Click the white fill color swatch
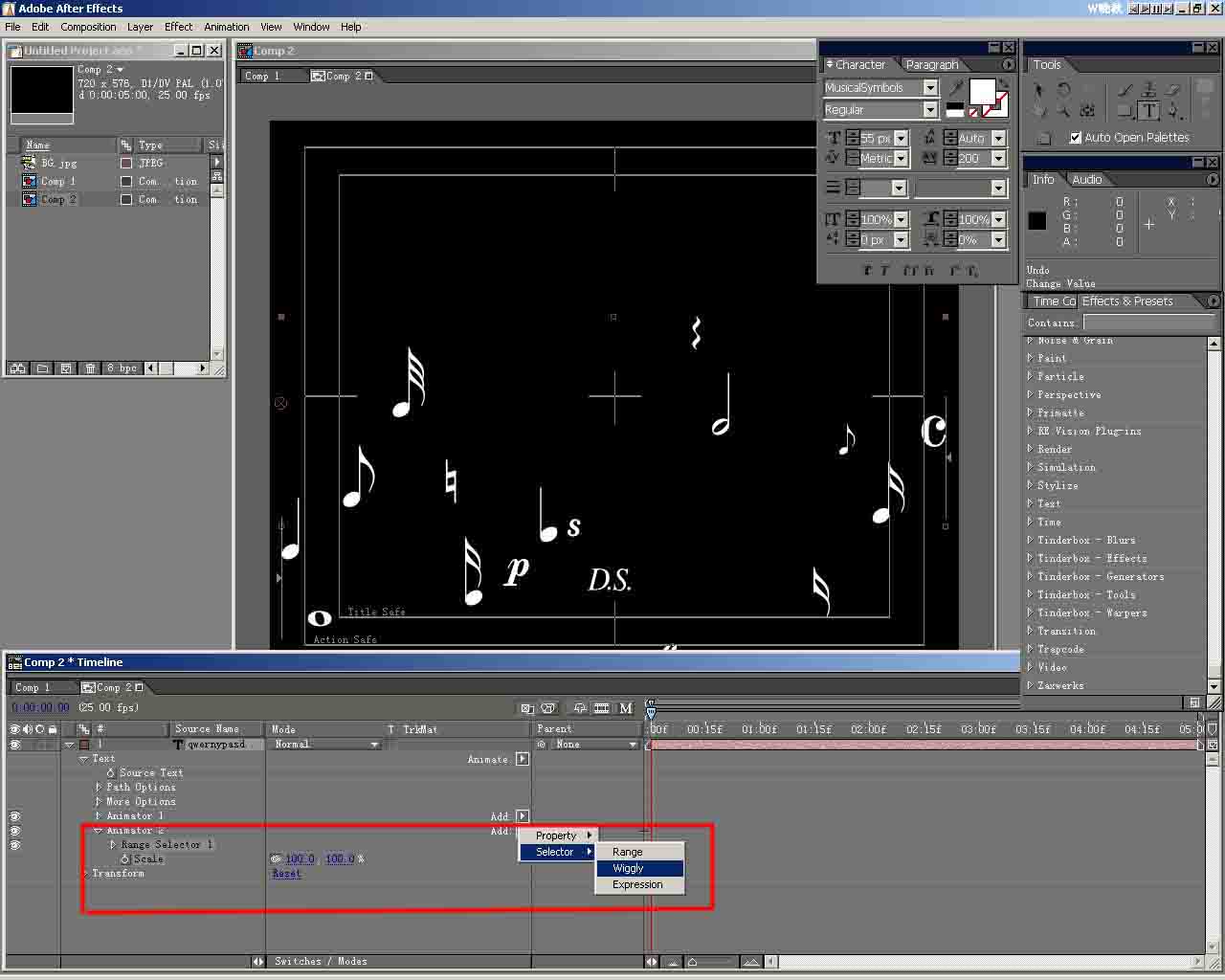Screen dimensions: 1225x980 [981, 92]
